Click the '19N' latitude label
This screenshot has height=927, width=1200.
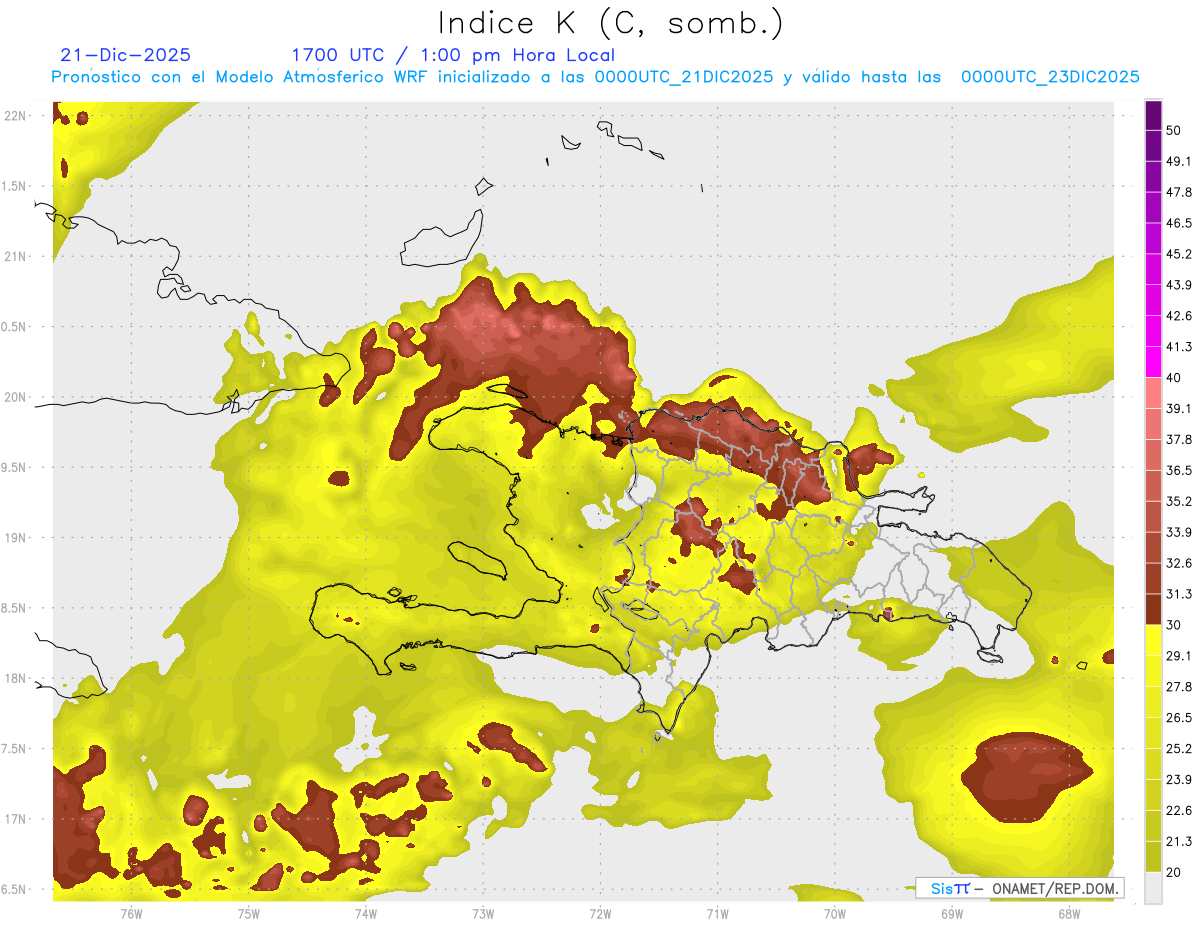[x=15, y=538]
